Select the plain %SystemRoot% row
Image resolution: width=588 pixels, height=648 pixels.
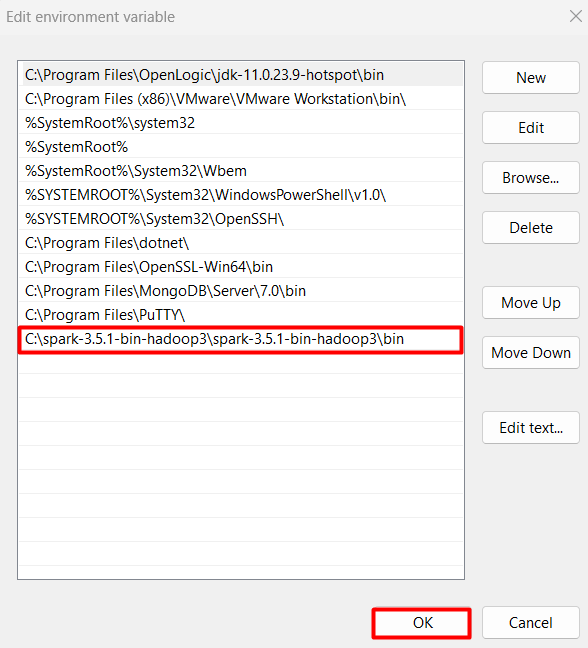click(241, 147)
